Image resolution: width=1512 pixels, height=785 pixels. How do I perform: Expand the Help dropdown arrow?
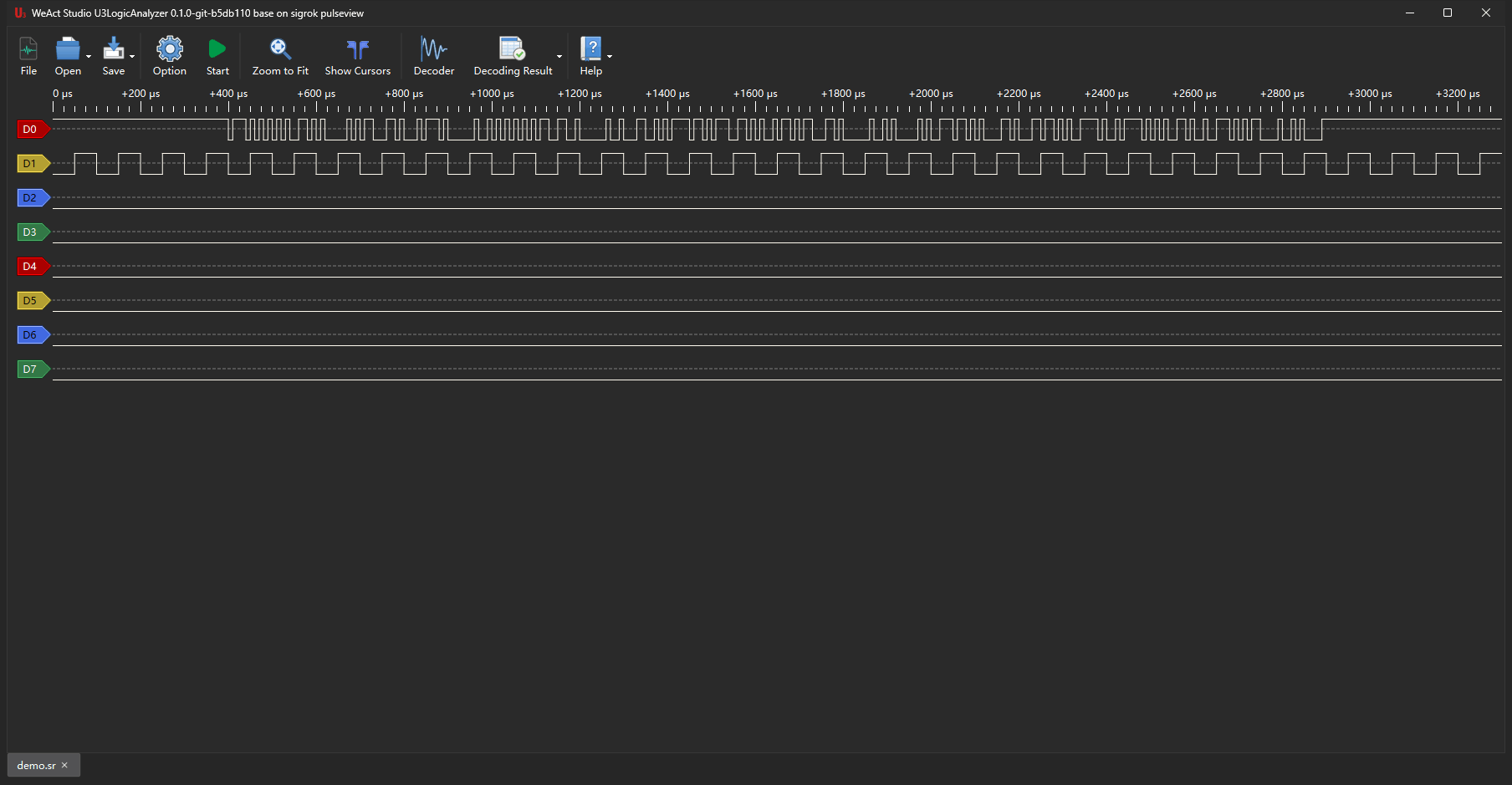coord(610,57)
